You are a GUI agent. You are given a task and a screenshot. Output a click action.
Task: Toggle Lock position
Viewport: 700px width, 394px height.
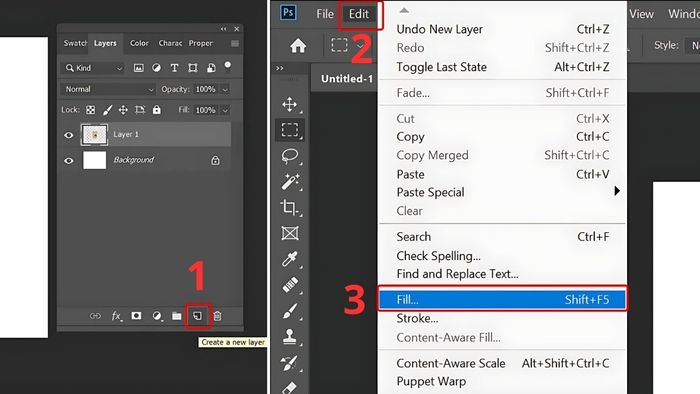[x=123, y=110]
